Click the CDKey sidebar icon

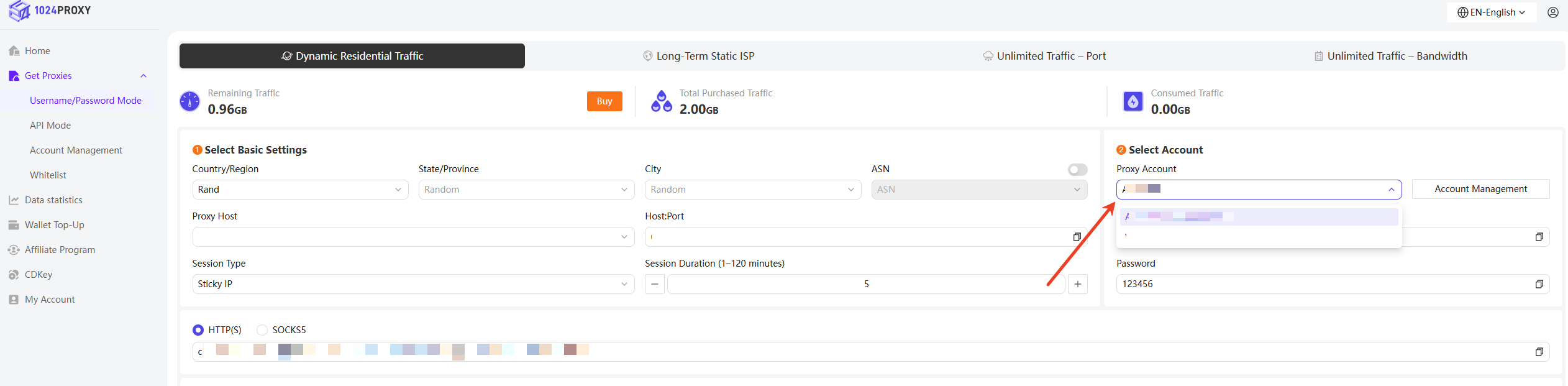coord(14,275)
